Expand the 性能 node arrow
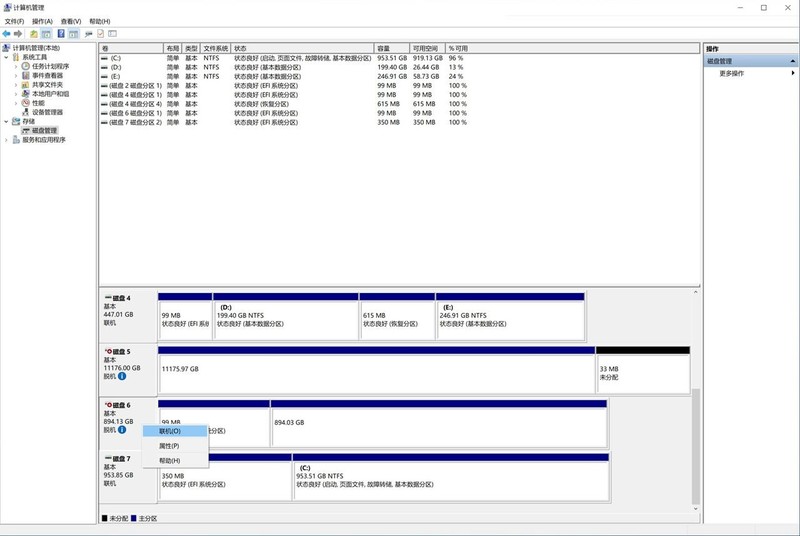This screenshot has height=536, width=800. pyautogui.click(x=16, y=103)
